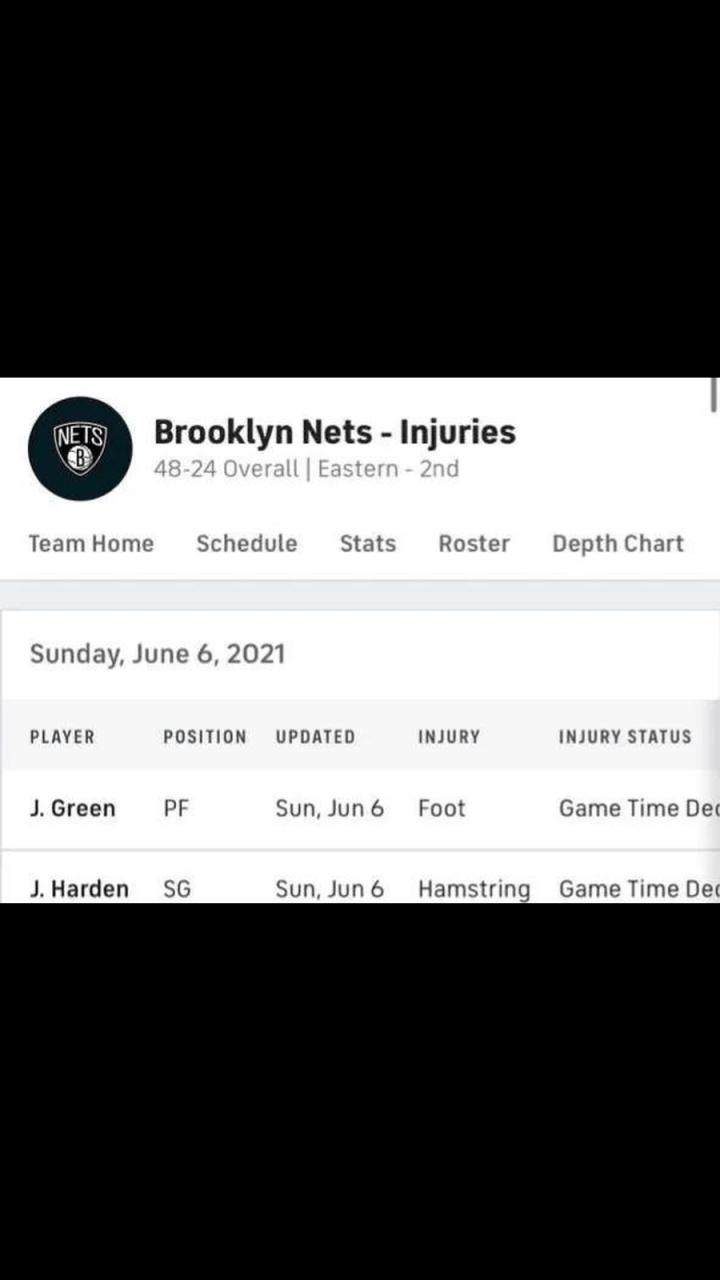The height and width of the screenshot is (1280, 720).
Task: Click J. Green's Game Time Decision status
Action: 638,808
